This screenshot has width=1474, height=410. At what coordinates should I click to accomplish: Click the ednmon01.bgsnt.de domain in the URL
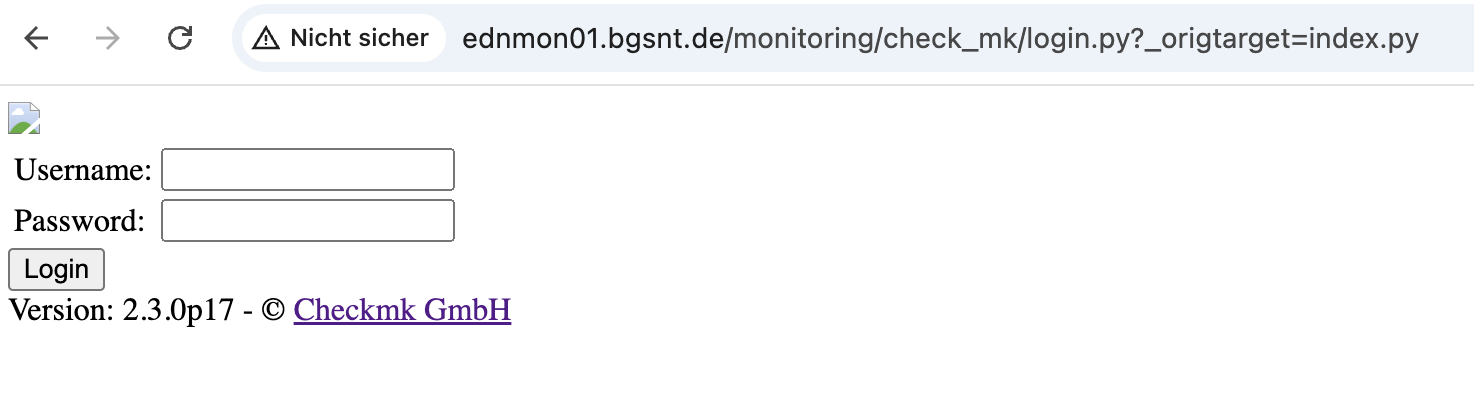[591, 39]
